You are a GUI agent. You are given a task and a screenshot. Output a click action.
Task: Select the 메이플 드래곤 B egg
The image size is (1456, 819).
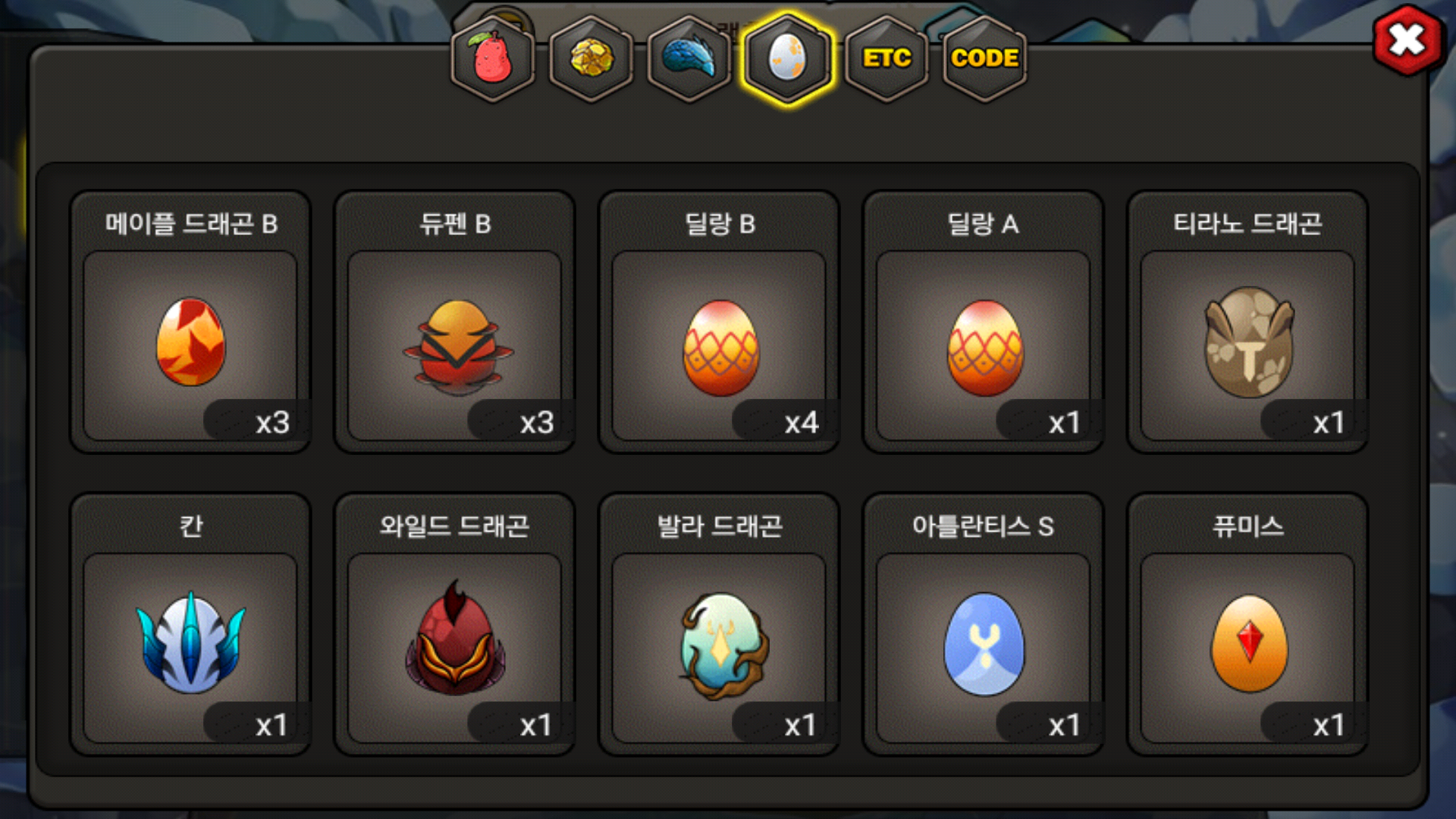pos(190,322)
